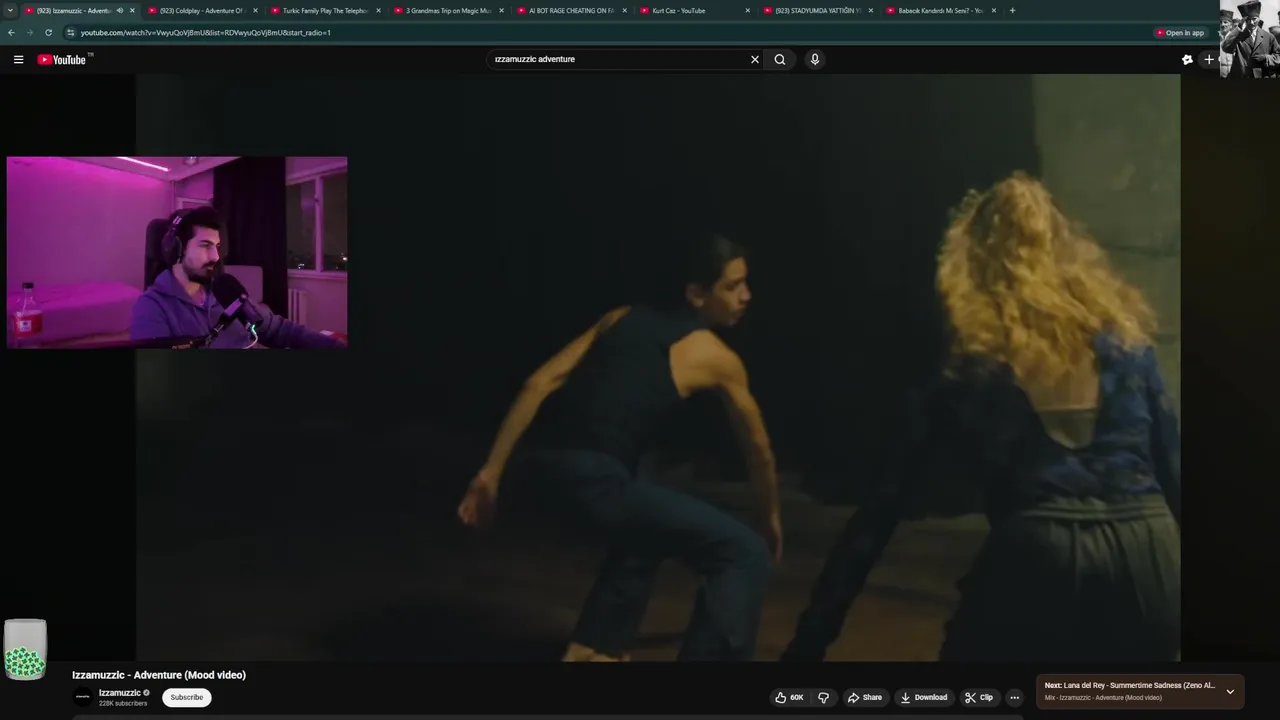The width and height of the screenshot is (1280, 720).
Task: Switch to Kurt Caz - YouTube tab
Action: (x=695, y=10)
